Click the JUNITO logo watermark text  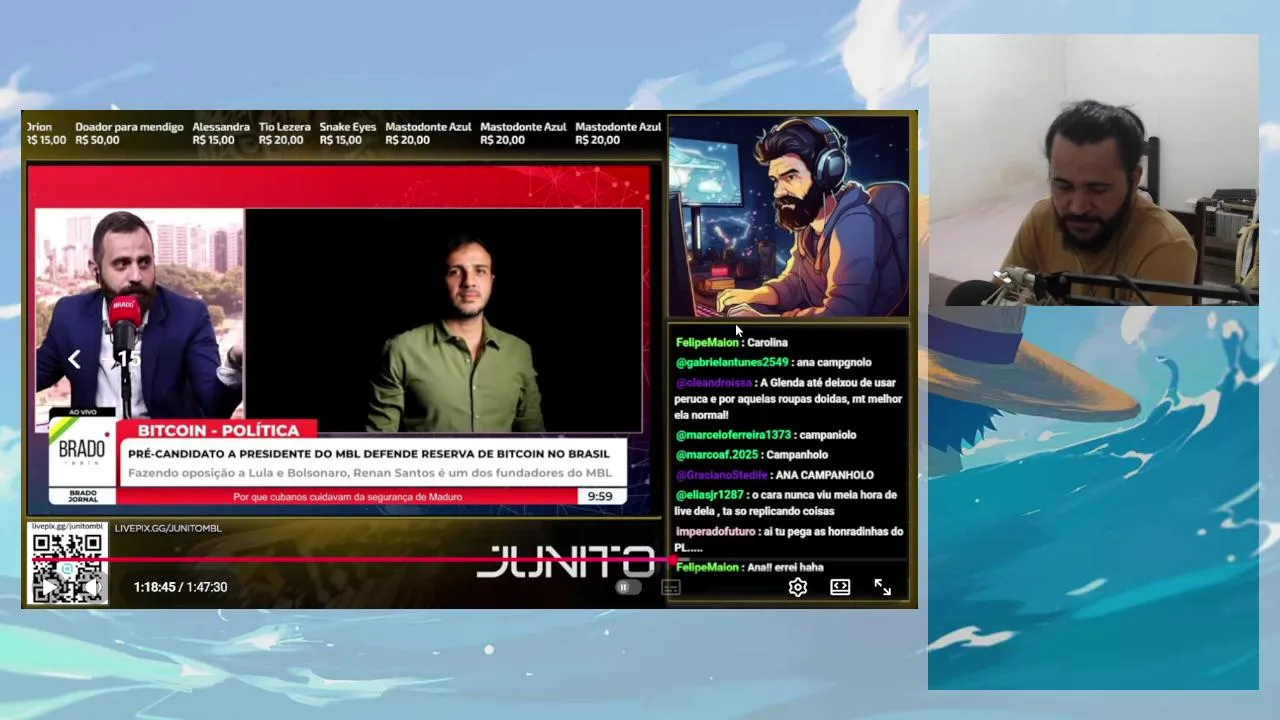coord(566,562)
